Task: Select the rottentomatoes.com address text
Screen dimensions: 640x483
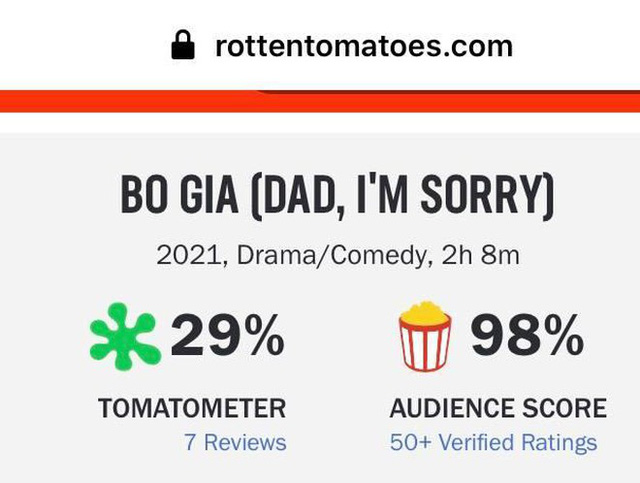Action: [363, 45]
